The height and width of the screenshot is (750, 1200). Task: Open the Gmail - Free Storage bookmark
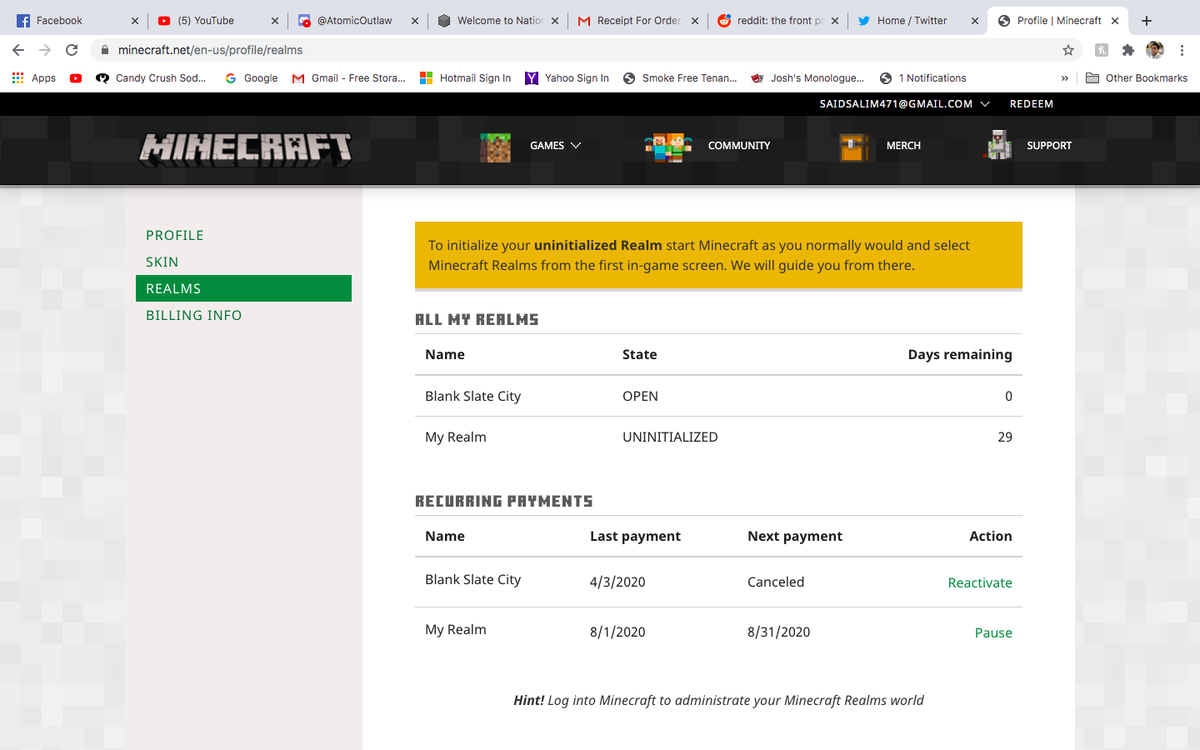[348, 78]
